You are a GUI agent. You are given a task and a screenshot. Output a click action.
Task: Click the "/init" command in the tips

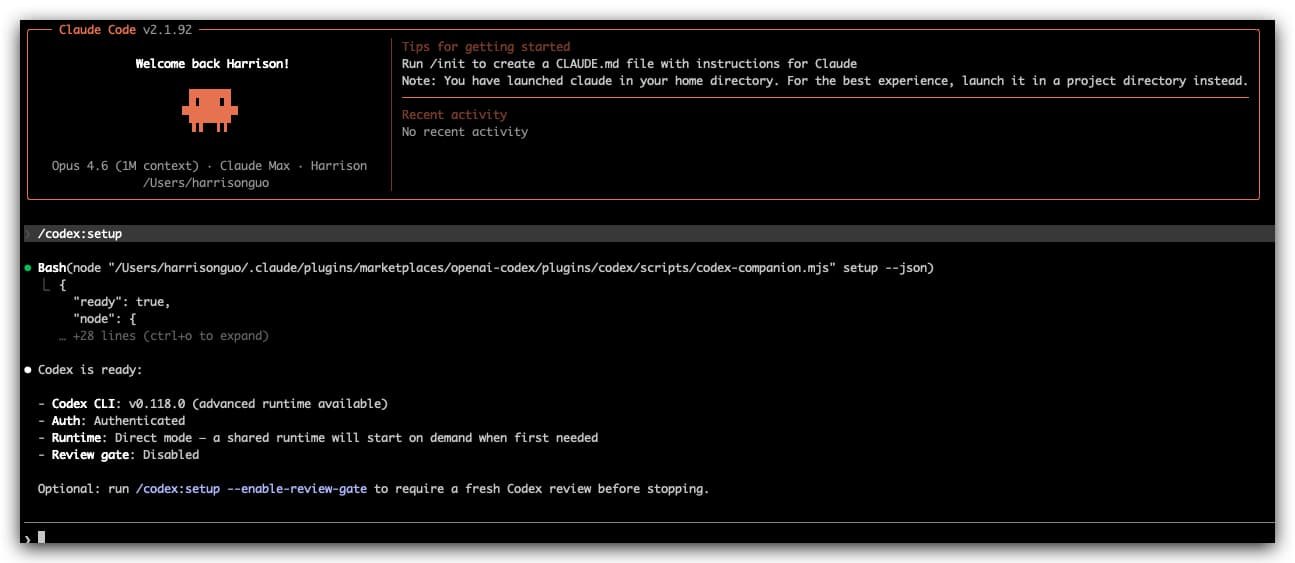447,64
